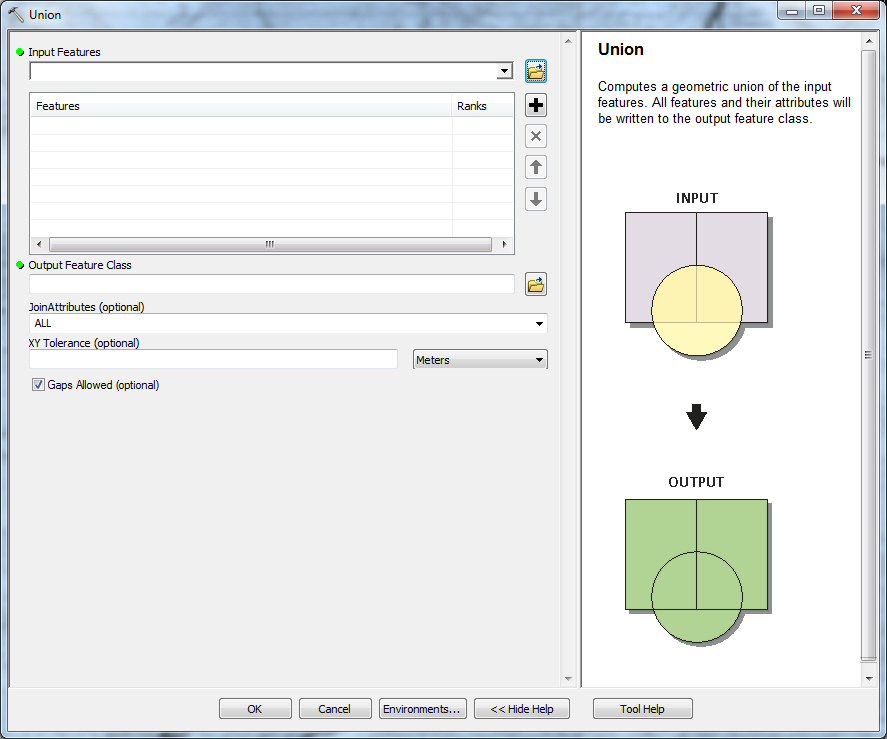
Task: Open the Environments settings button
Action: pos(422,709)
